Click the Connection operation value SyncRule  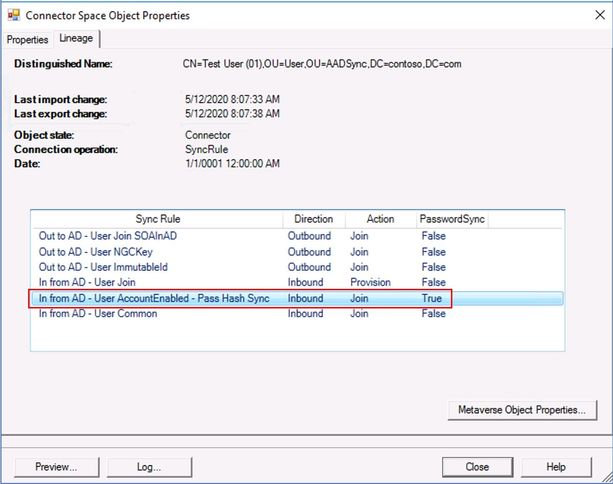point(206,149)
